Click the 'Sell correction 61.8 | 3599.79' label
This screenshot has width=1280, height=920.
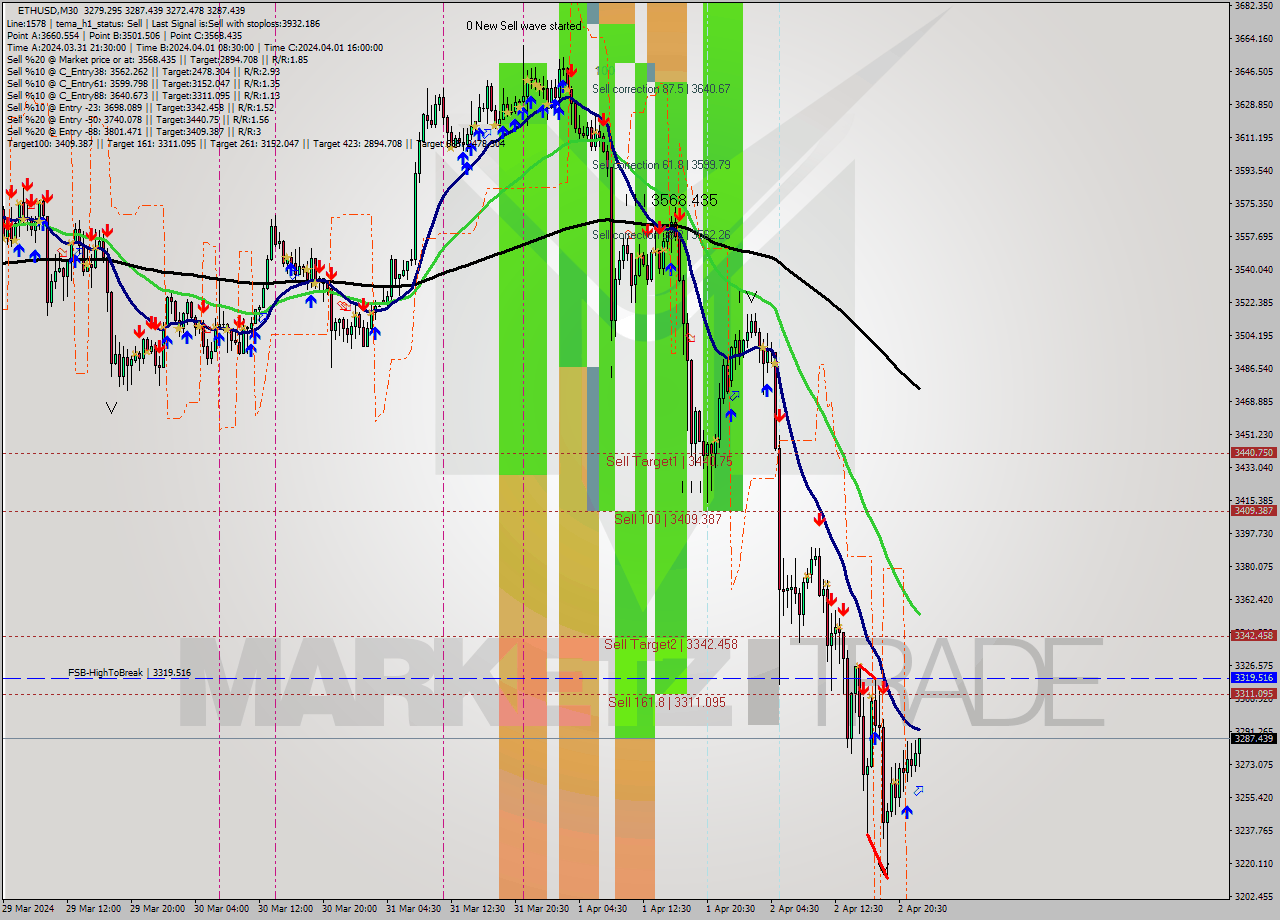click(x=661, y=165)
